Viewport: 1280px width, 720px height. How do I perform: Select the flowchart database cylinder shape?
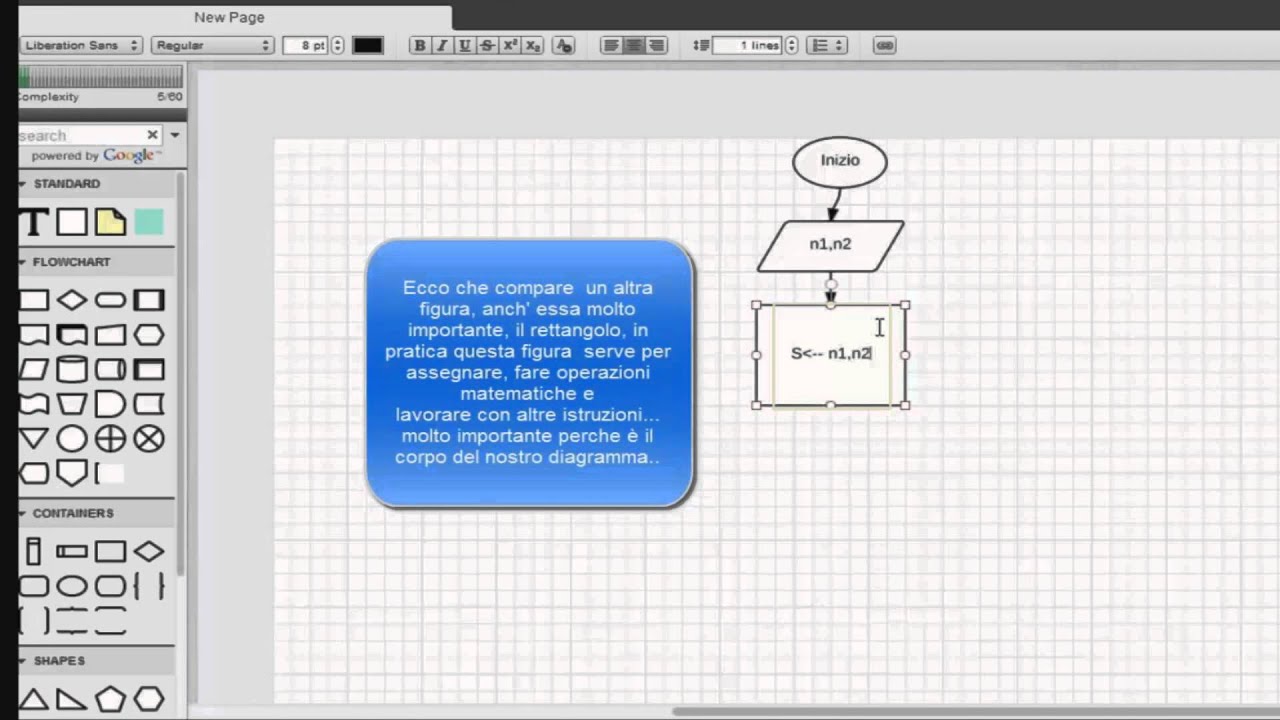tap(71, 369)
